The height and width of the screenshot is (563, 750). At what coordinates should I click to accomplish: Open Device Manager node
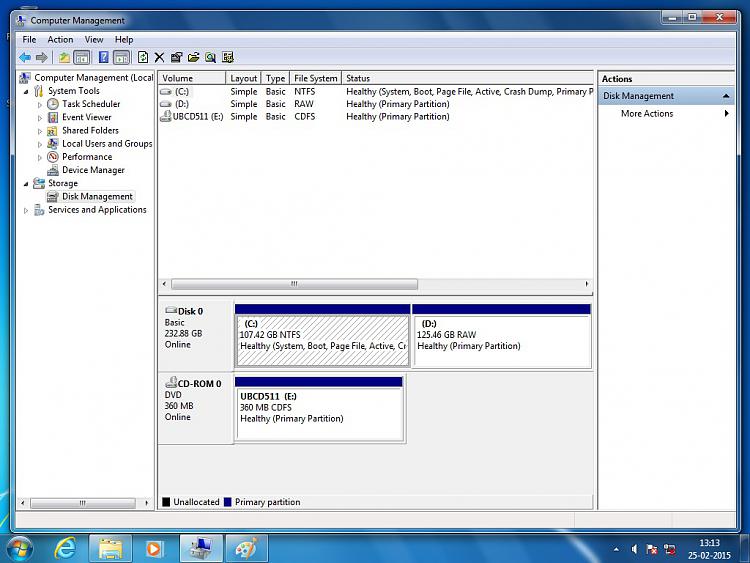(x=93, y=170)
